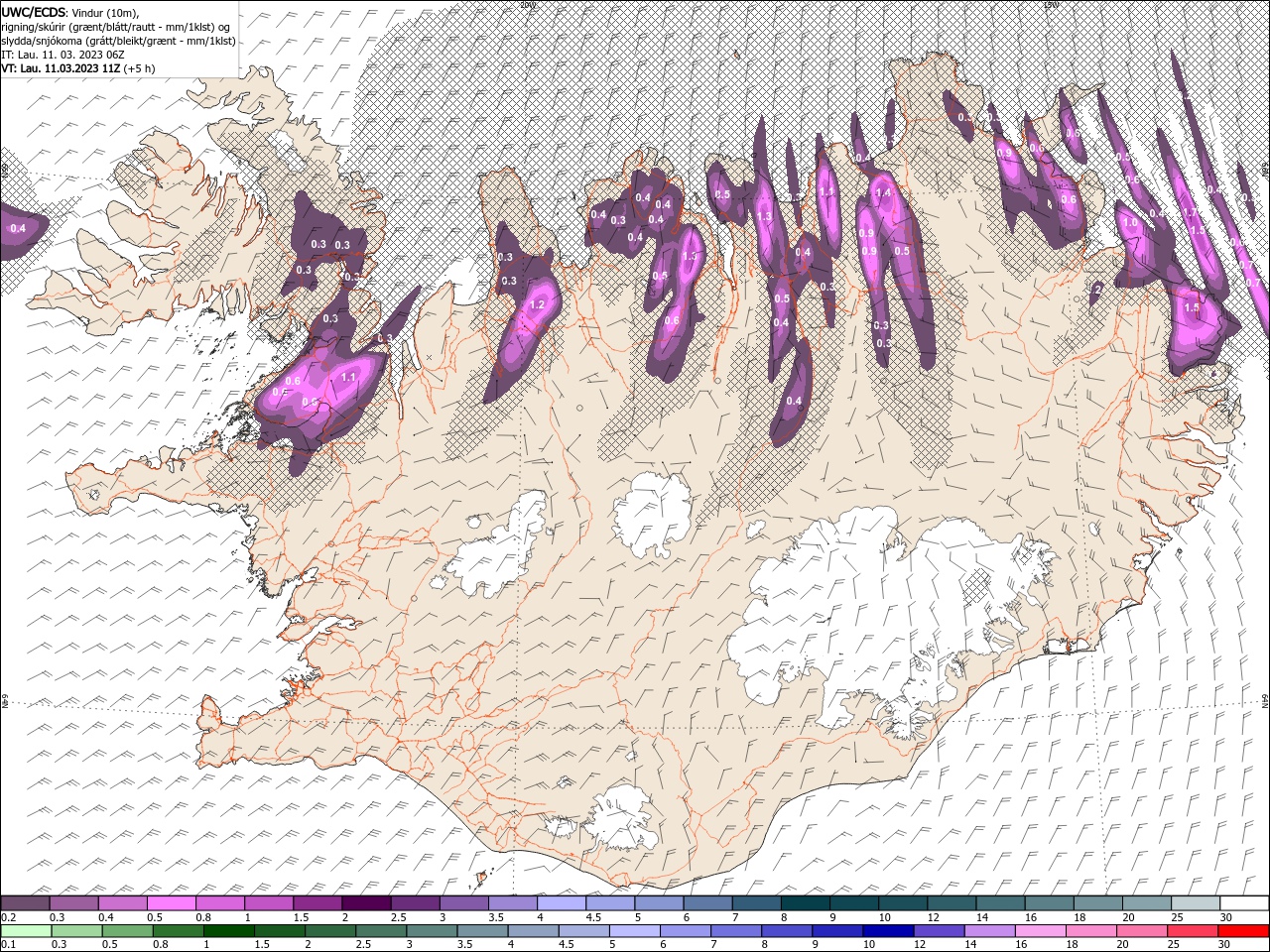
Task: Click the '0.4' value in the west-edge offshore snow patch
Action: (x=18, y=228)
